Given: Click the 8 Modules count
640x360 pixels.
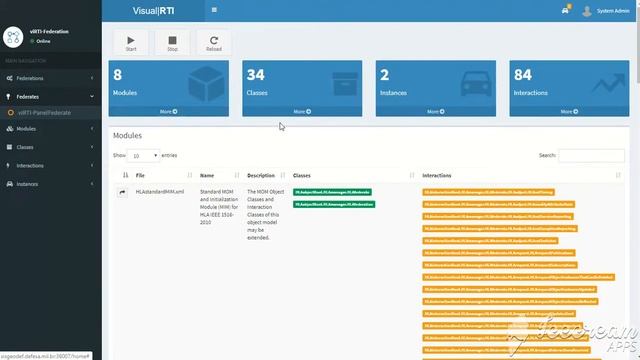Looking at the screenshot, I should tap(118, 75).
